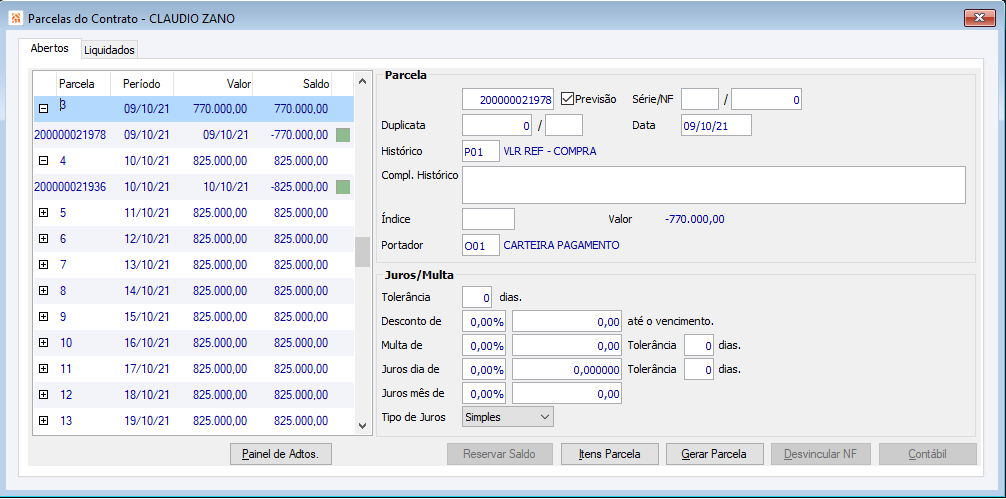1006x499 pixels.
Task: Click the Compl. Histórico text area
Action: 713,185
